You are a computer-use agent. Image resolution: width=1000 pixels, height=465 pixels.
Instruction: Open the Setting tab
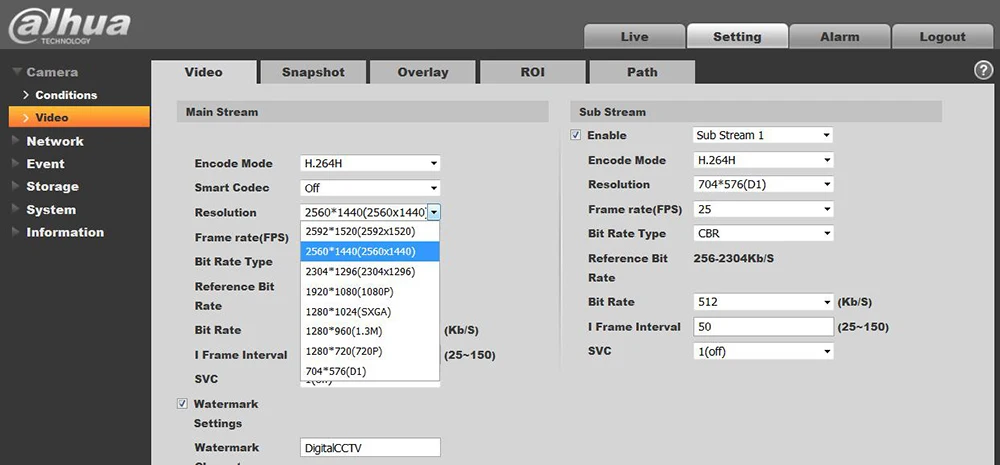tap(737, 37)
